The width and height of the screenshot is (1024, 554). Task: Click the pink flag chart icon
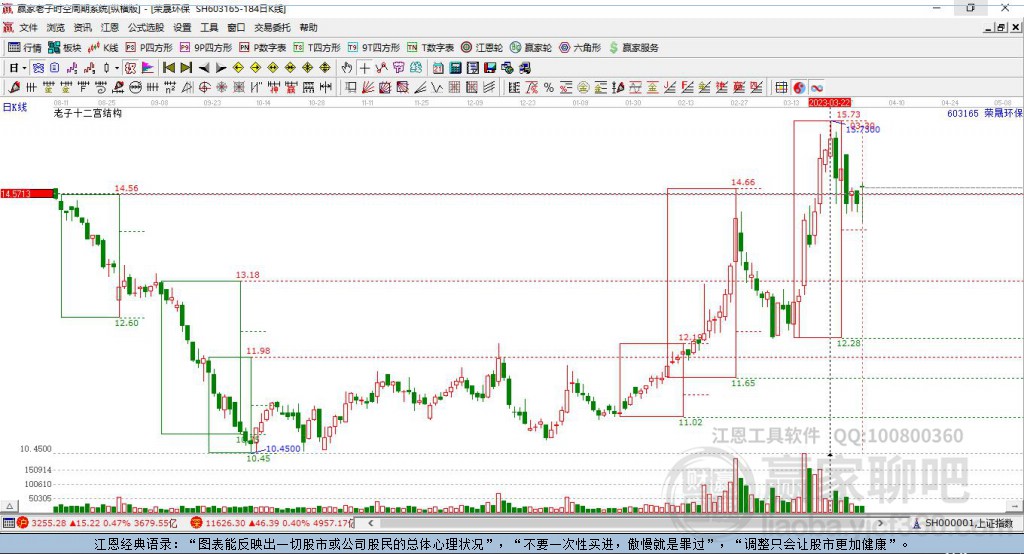point(148,68)
